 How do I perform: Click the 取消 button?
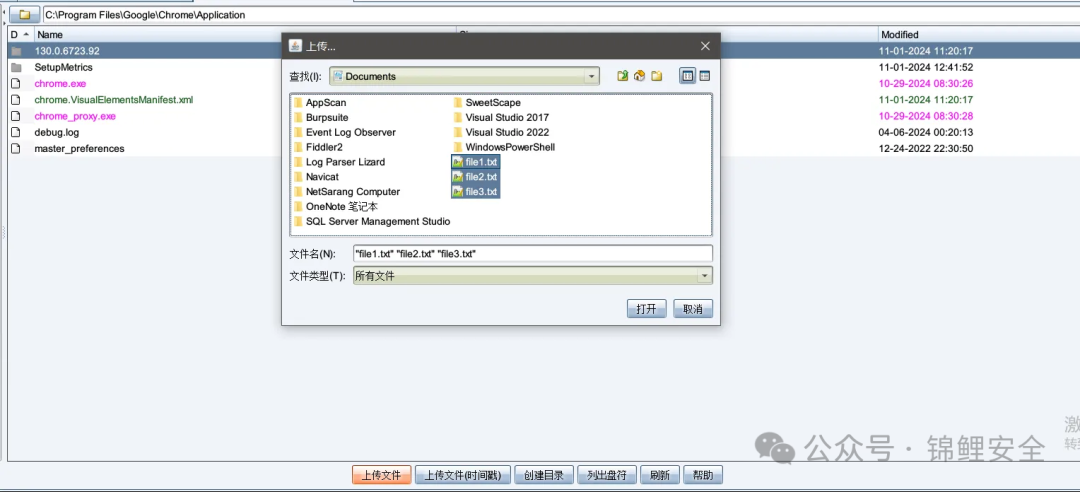(693, 309)
